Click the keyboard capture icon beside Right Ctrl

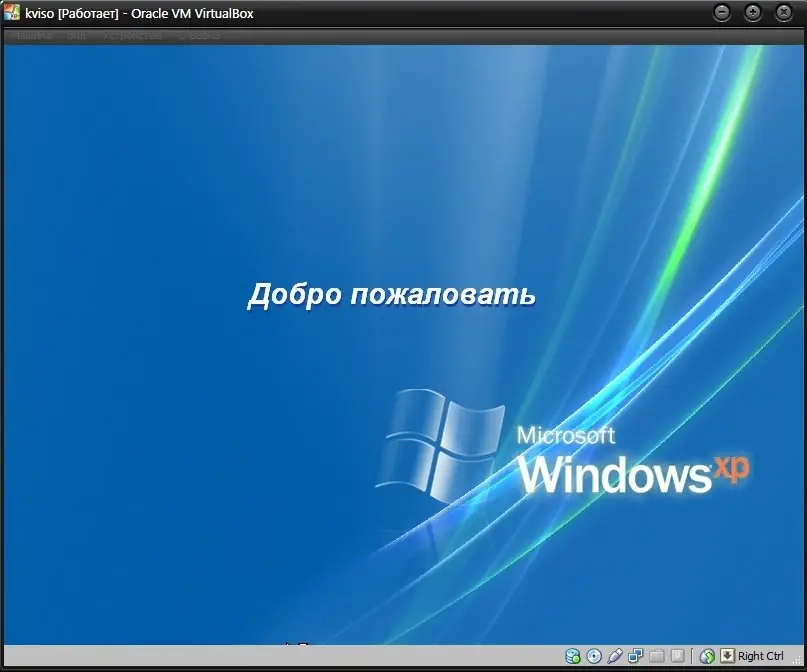[x=727, y=656]
